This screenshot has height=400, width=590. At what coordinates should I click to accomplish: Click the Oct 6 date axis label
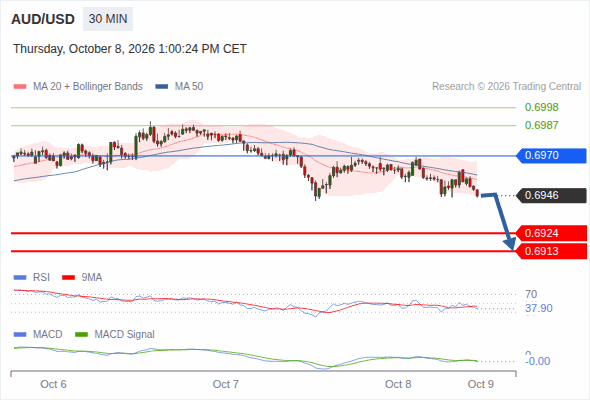click(53, 384)
